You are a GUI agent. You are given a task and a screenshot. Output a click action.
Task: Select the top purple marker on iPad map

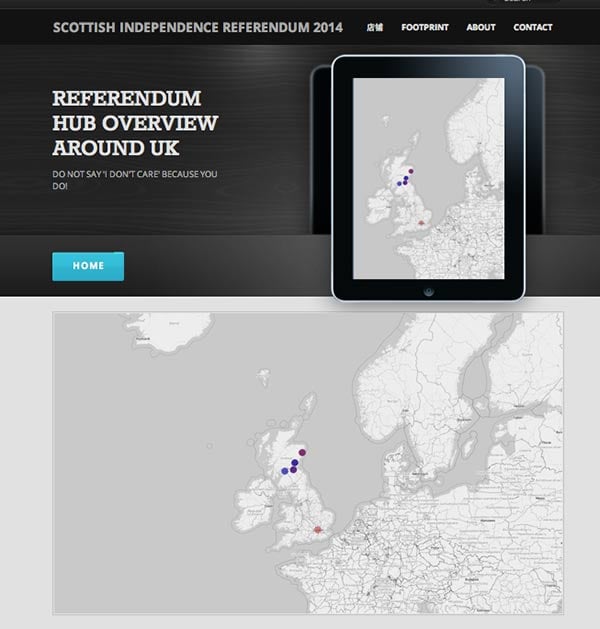pyautogui.click(x=410, y=172)
